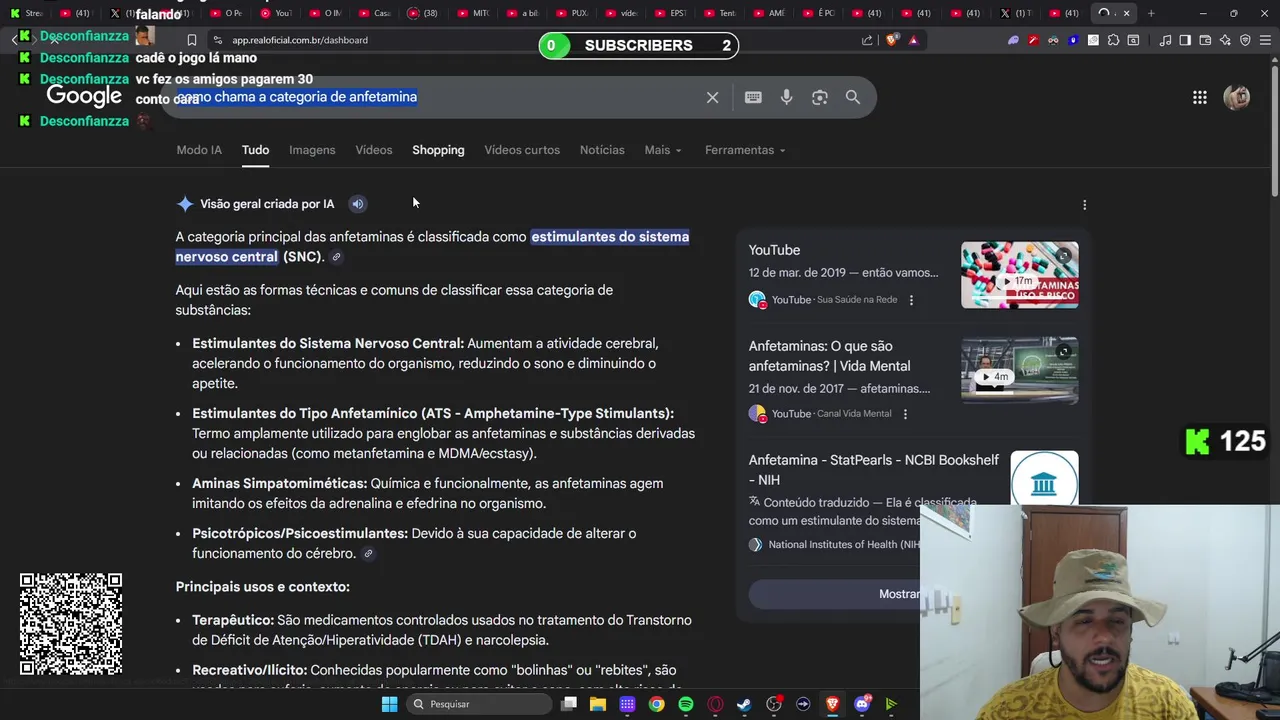This screenshot has width=1280, height=720.
Task: Open the Anfetamina StatPearls NCBI Bookshelf link
Action: click(874, 470)
